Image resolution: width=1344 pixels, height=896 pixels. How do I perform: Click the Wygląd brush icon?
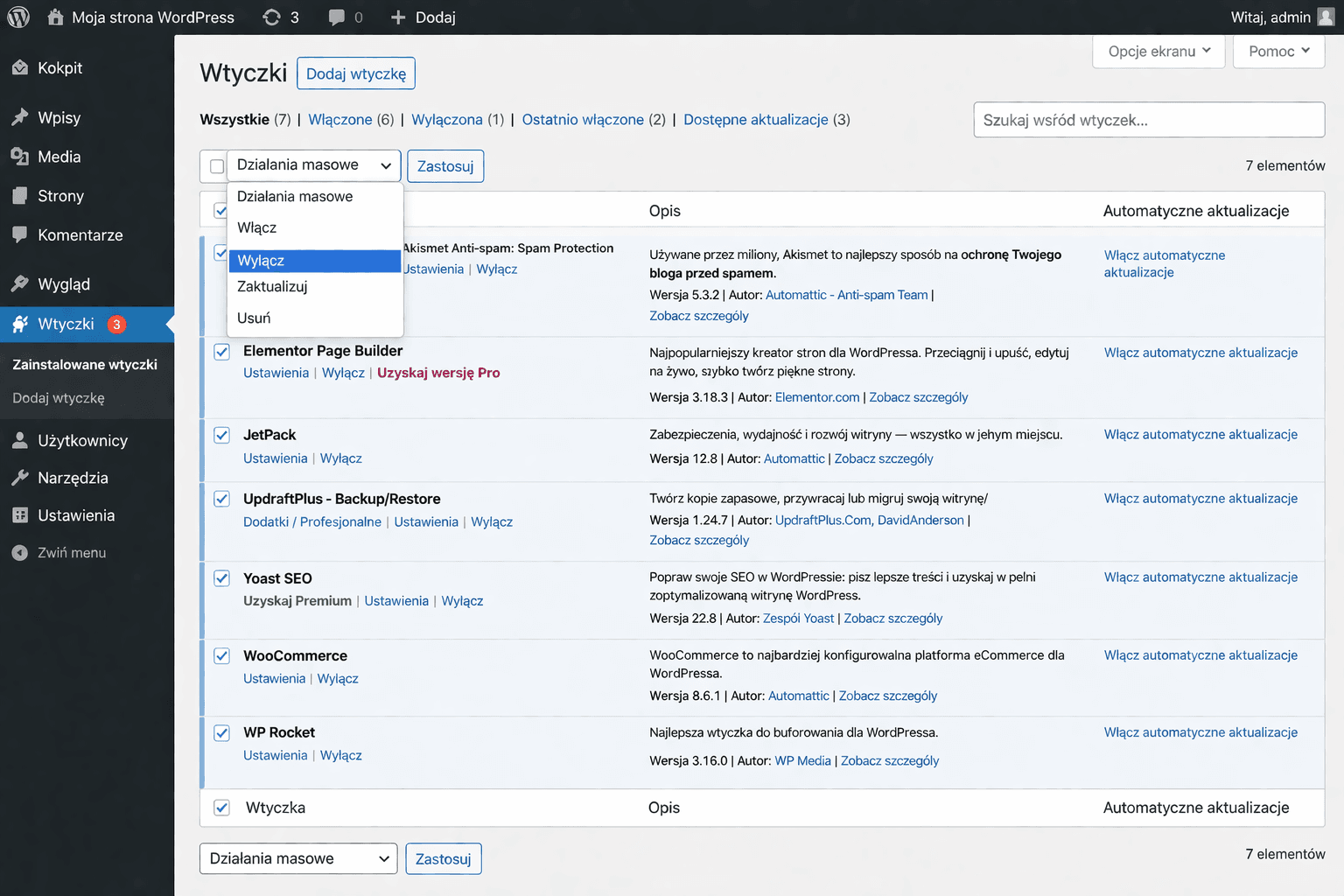tap(20, 283)
